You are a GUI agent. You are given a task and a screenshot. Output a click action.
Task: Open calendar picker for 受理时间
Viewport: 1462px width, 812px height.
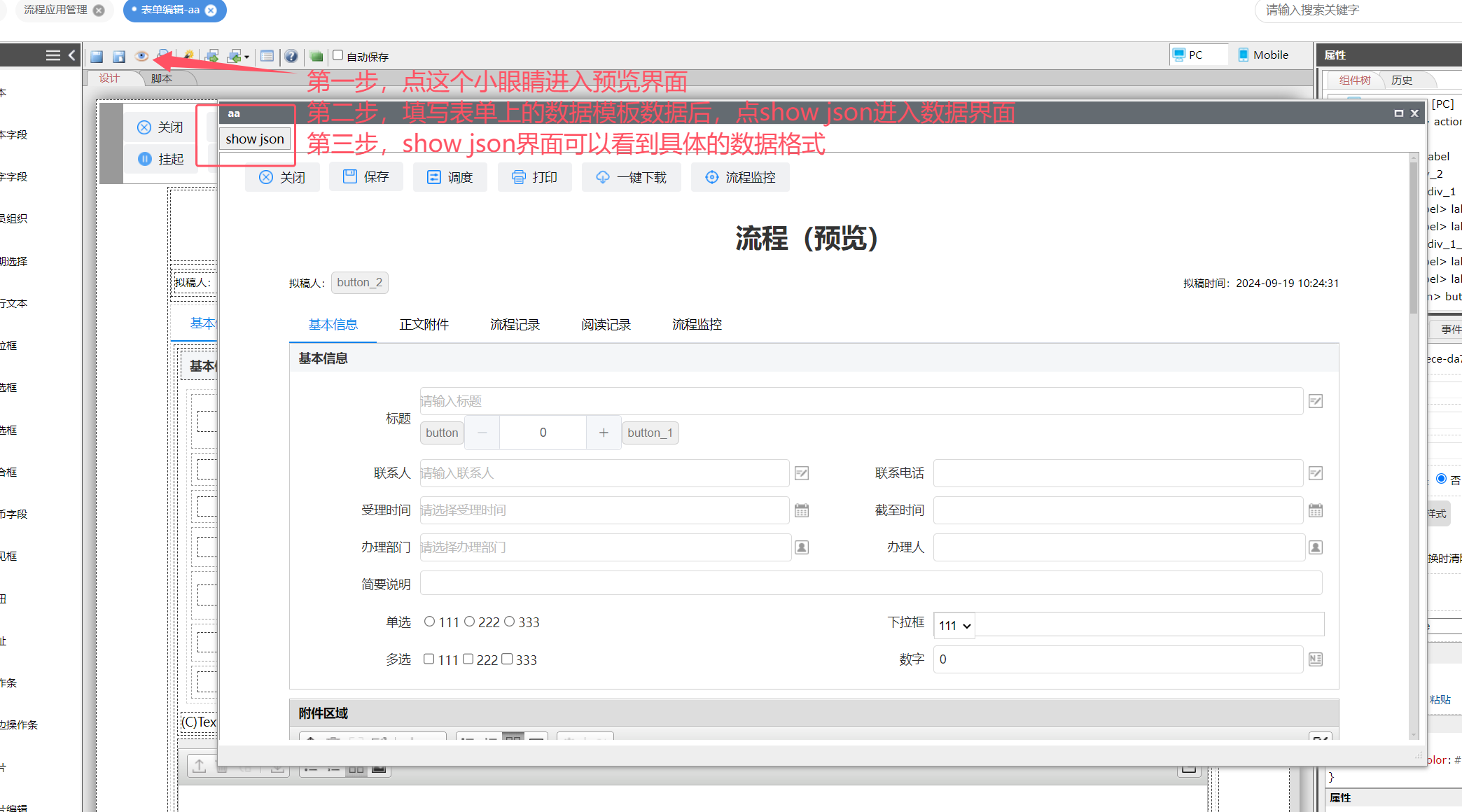[x=802, y=510]
